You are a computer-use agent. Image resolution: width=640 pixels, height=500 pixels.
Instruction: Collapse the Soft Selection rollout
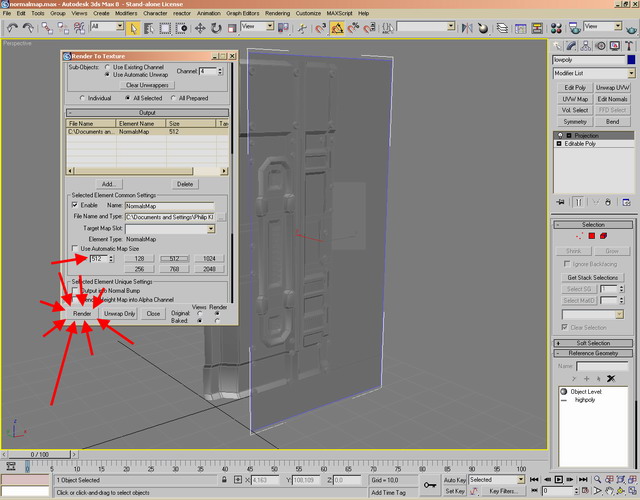pos(593,343)
